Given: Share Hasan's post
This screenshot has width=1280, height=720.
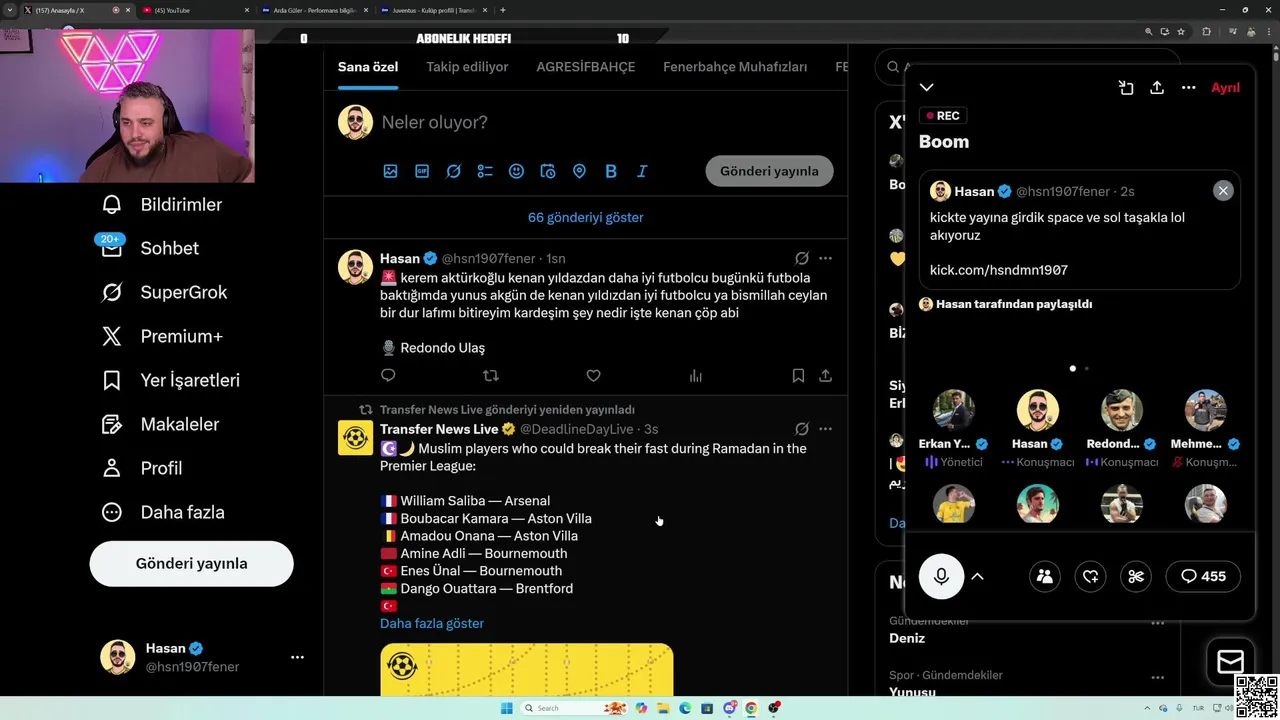Looking at the screenshot, I should coord(825,376).
